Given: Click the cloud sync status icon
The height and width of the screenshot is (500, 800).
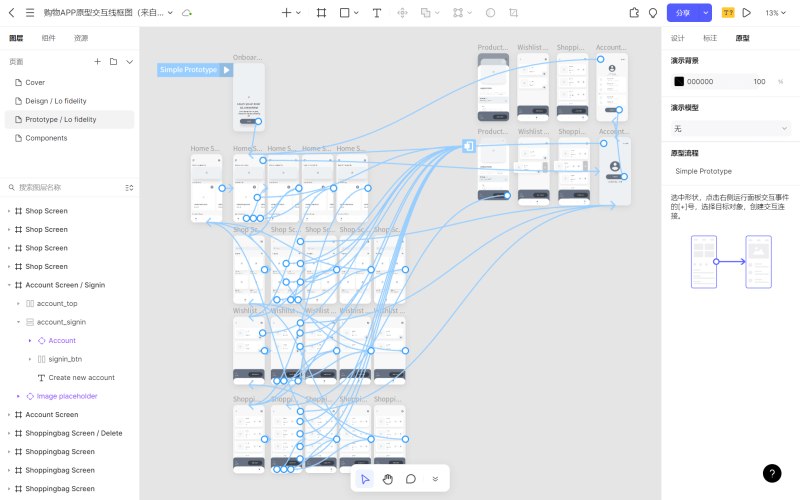Looking at the screenshot, I should pos(187,13).
